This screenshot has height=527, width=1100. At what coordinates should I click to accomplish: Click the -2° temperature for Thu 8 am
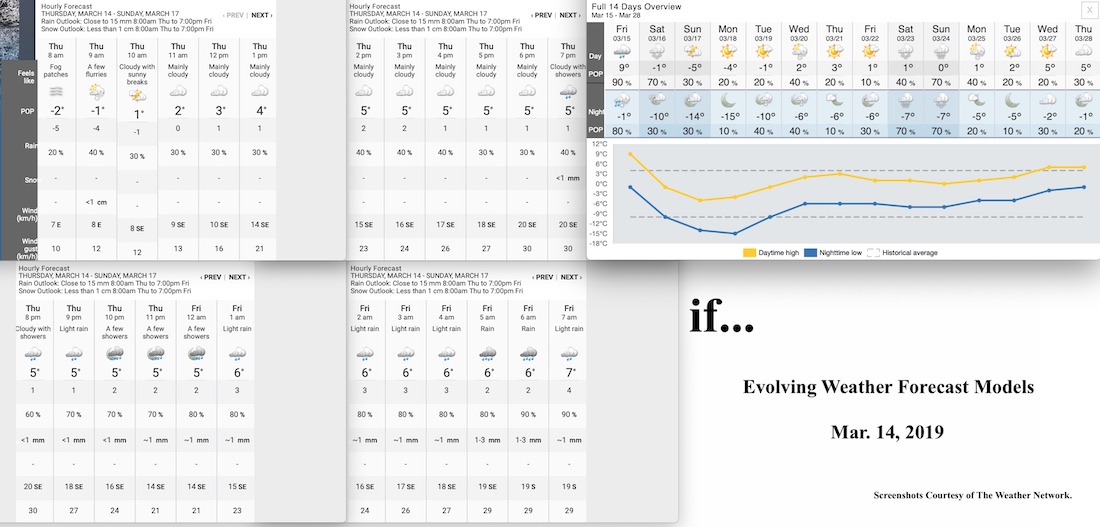(x=56, y=110)
